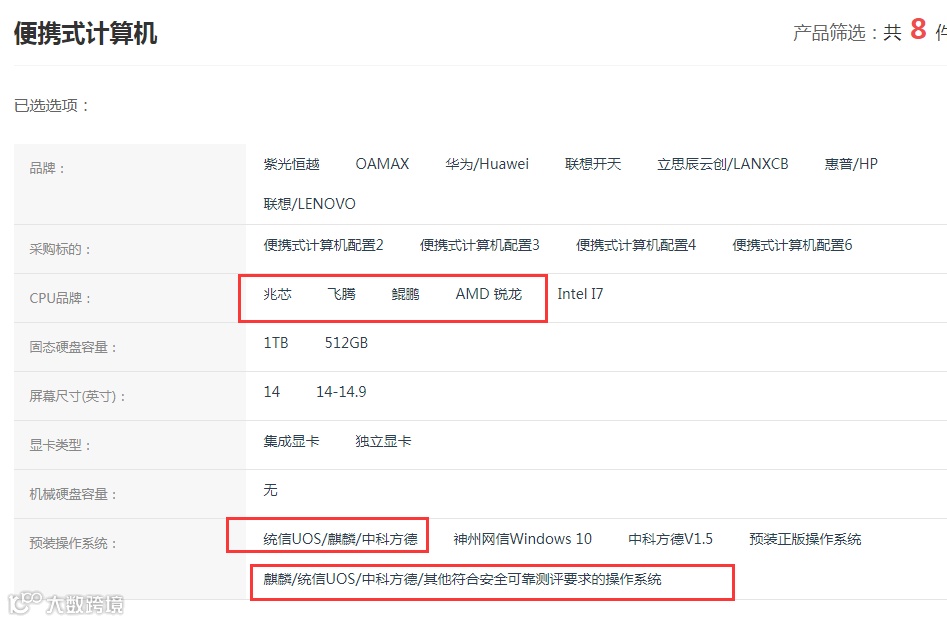Select 中科方德V1.5 operating system
The width and height of the screenshot is (947, 622).
(x=670, y=539)
